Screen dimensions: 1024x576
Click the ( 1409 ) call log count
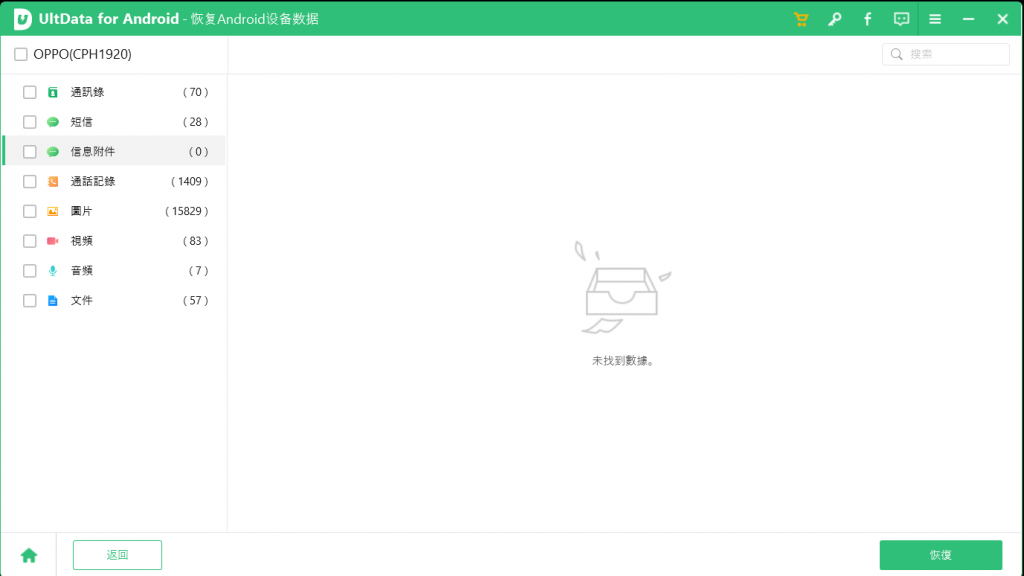pos(189,182)
